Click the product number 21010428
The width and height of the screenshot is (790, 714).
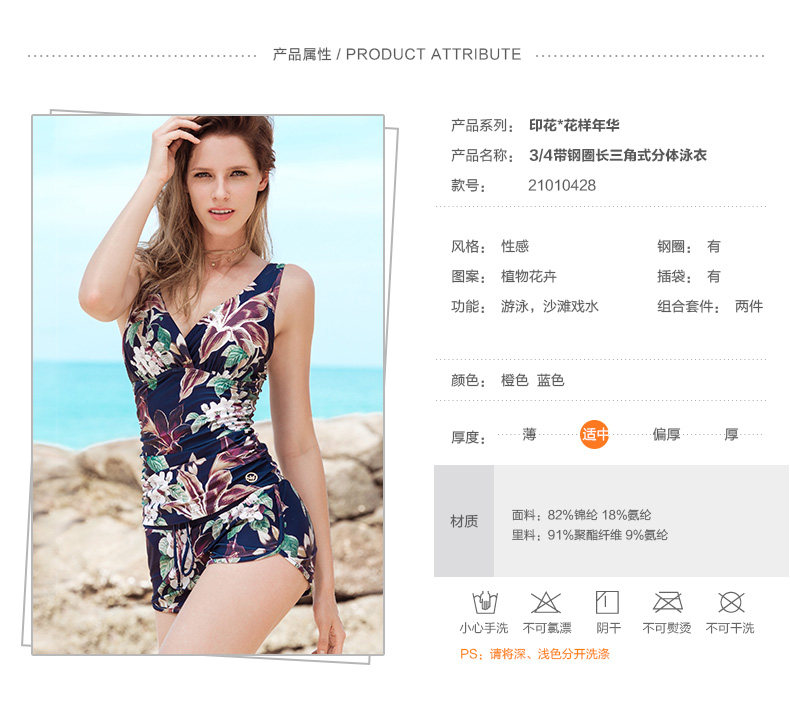(x=562, y=185)
